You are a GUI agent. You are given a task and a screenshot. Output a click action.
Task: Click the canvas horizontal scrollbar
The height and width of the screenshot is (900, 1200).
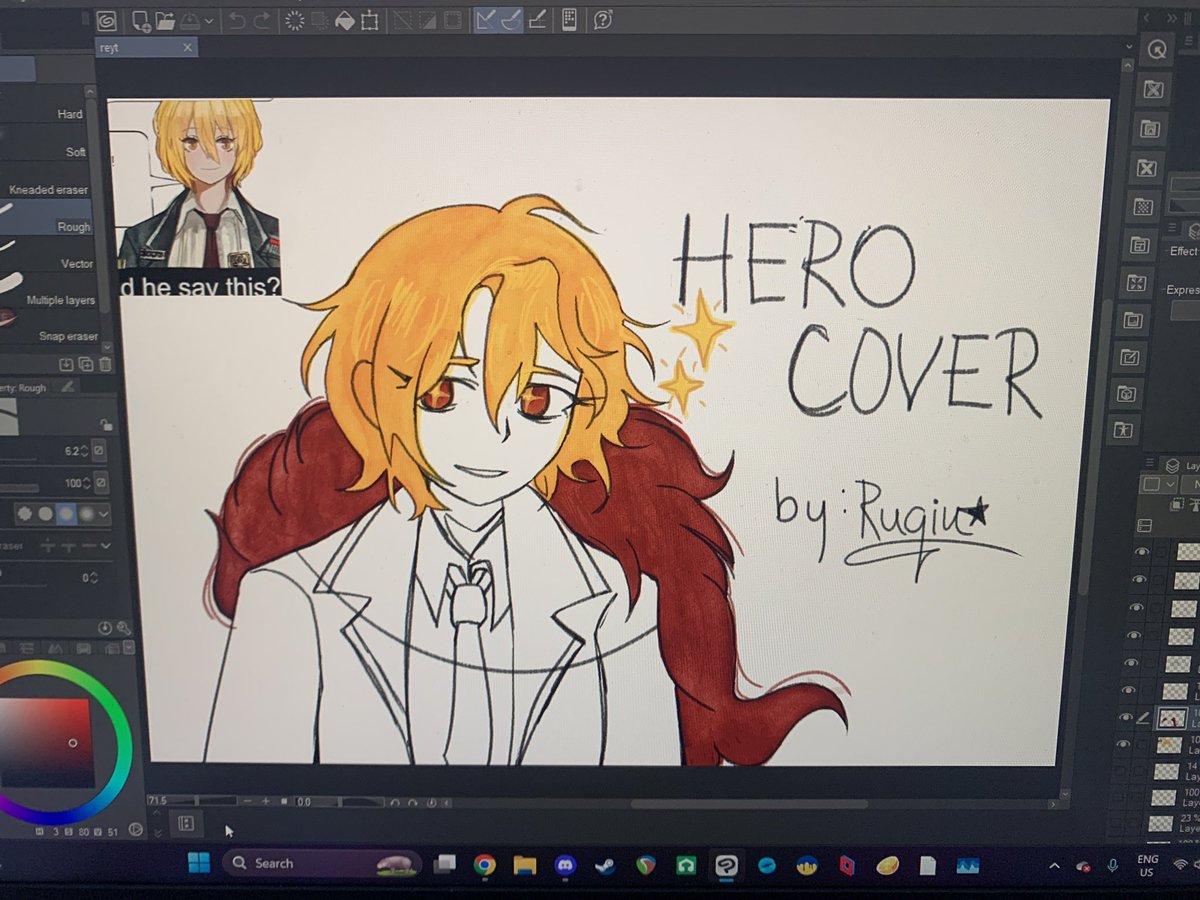pyautogui.click(x=750, y=803)
